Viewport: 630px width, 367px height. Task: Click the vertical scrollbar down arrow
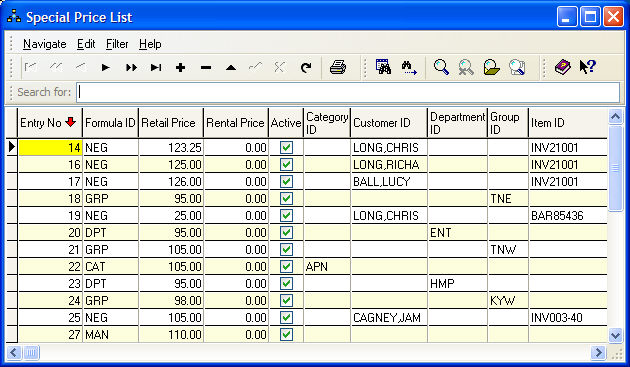(615, 335)
